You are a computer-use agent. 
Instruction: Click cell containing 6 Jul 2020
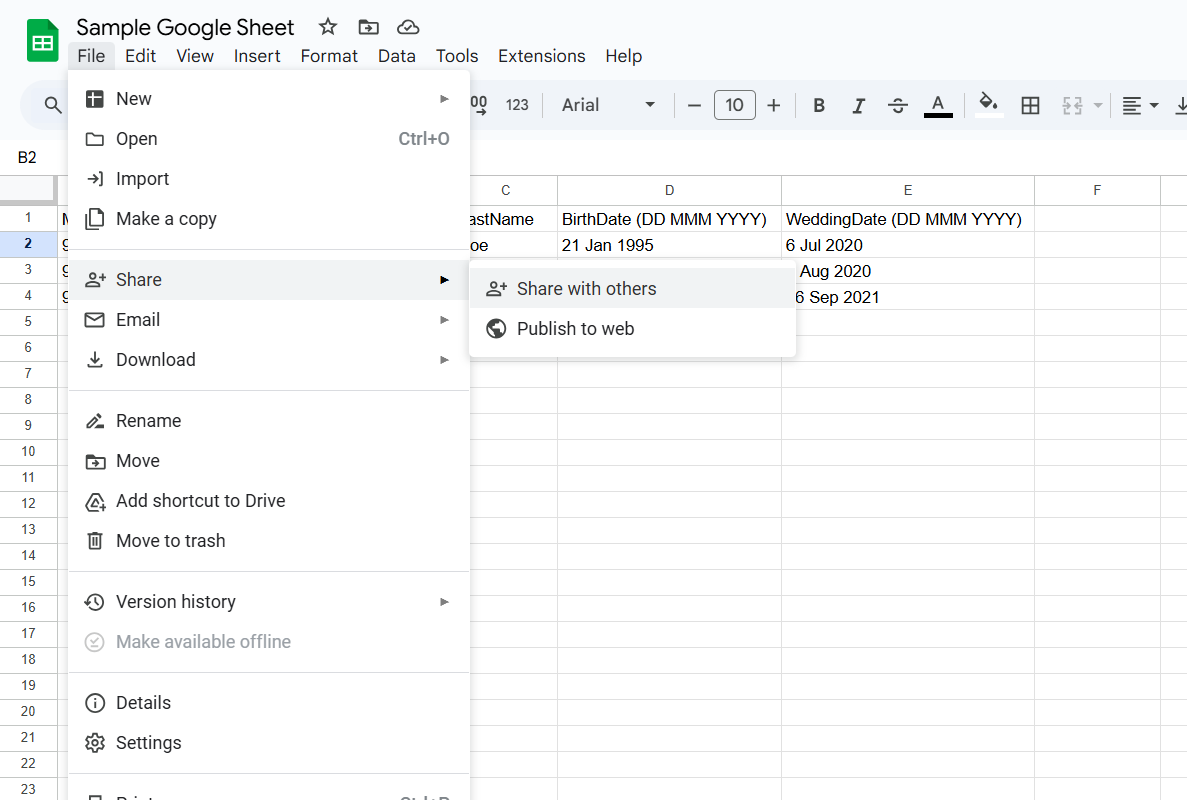click(x=908, y=245)
